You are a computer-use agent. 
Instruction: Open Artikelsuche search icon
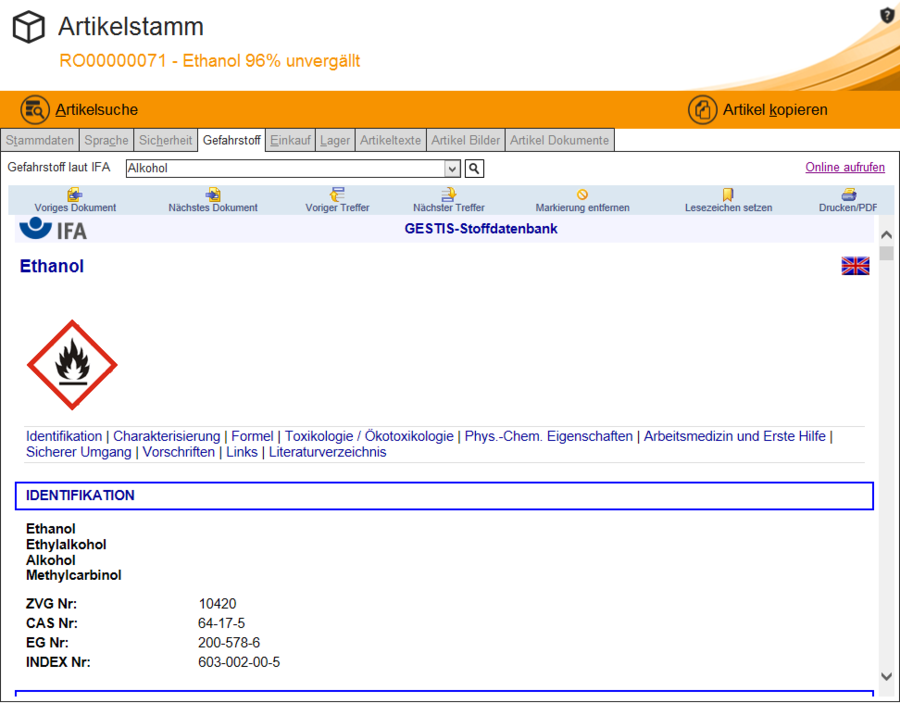point(35,110)
